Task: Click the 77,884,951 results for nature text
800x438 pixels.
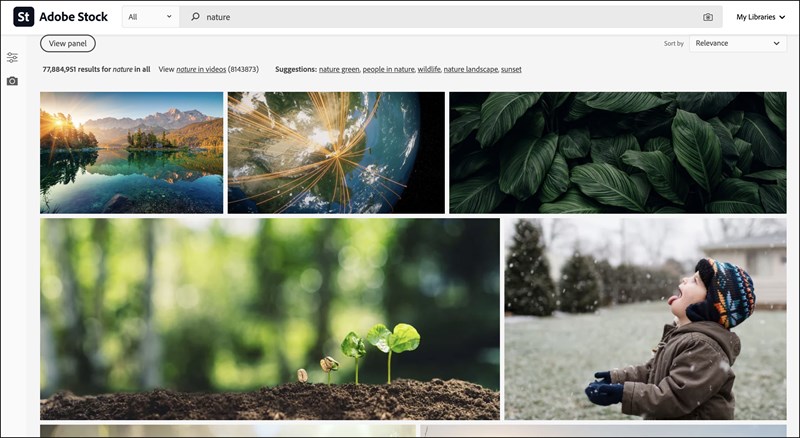Action: click(96, 69)
